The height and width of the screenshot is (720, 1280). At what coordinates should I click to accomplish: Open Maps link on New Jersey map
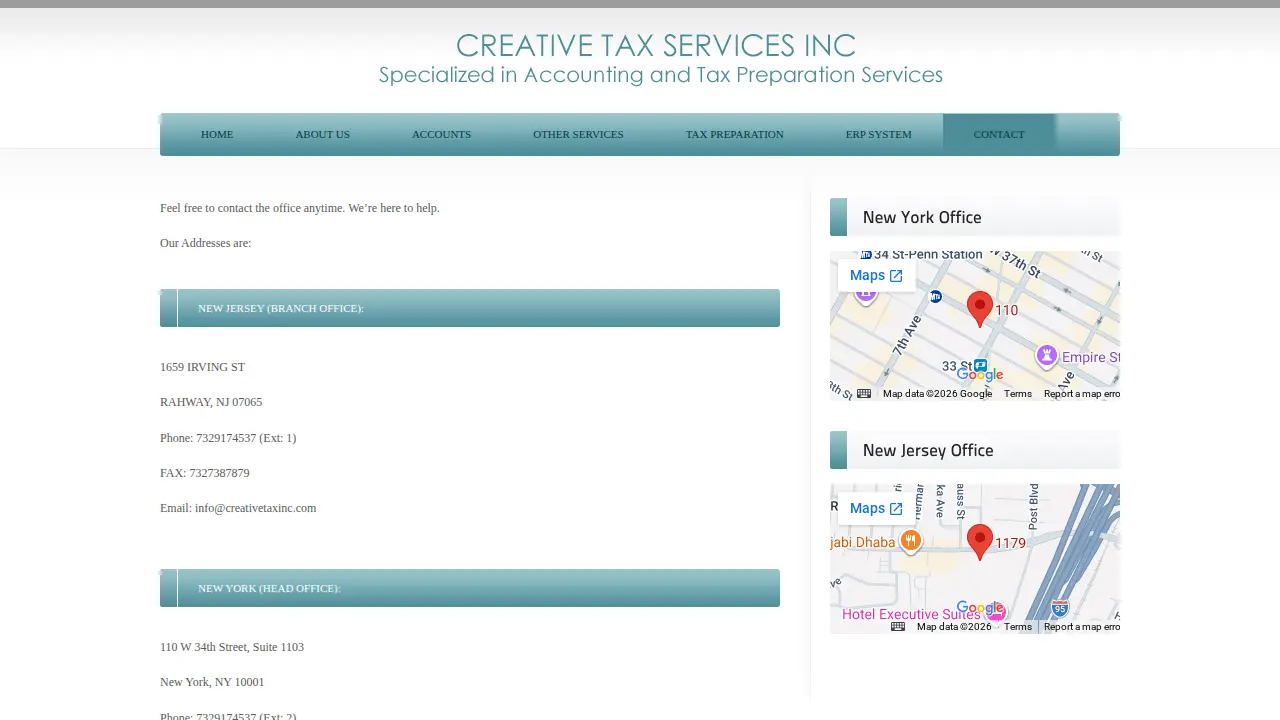tap(876, 508)
